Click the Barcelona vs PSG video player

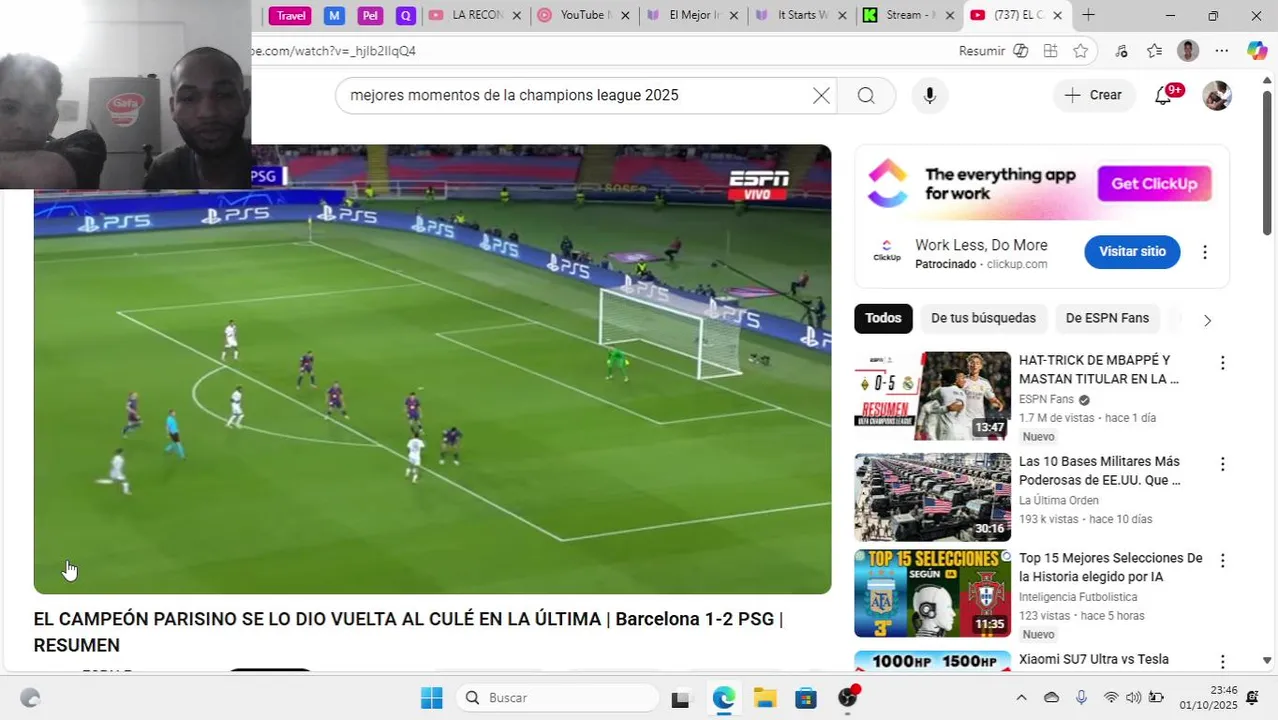tap(432, 369)
